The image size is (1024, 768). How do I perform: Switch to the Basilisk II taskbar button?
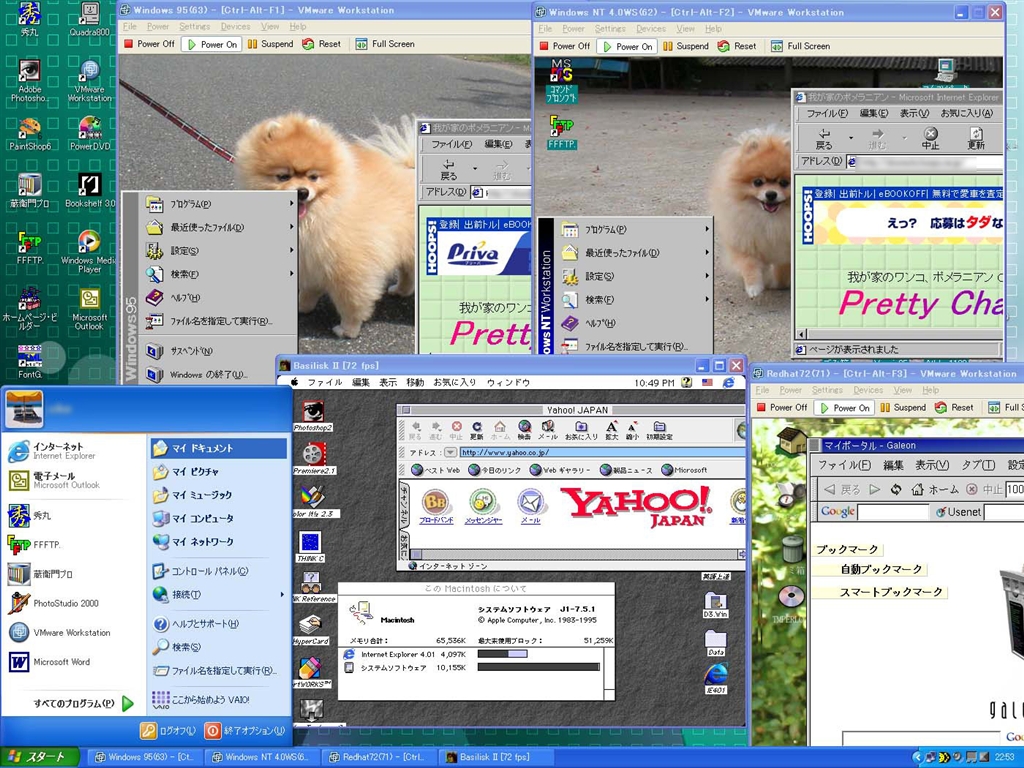[494, 757]
